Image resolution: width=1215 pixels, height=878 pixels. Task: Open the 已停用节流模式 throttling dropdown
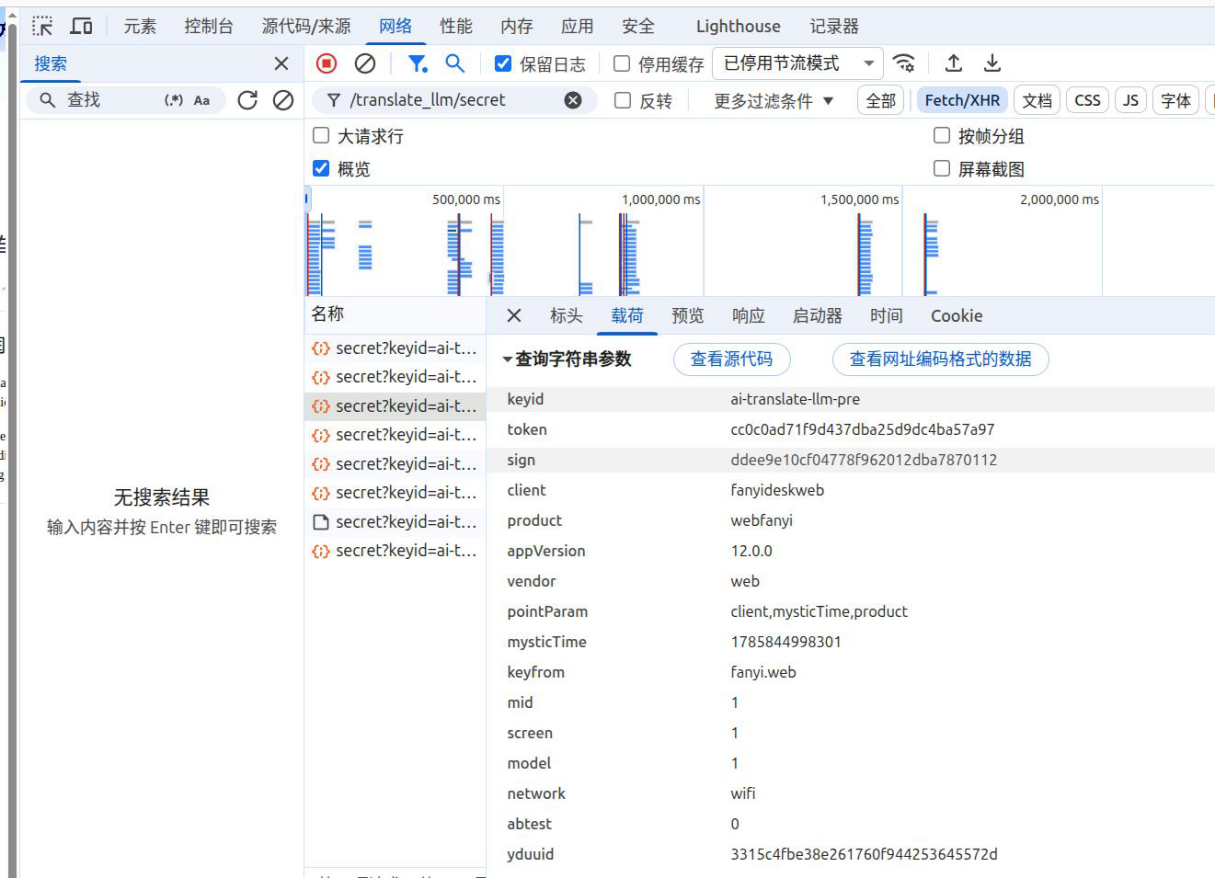tap(798, 64)
